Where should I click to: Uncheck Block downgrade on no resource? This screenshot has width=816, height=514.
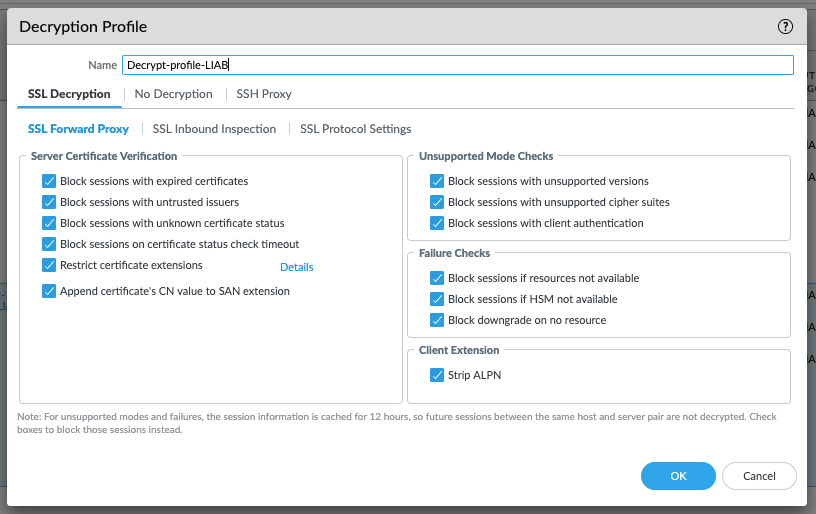tap(437, 320)
